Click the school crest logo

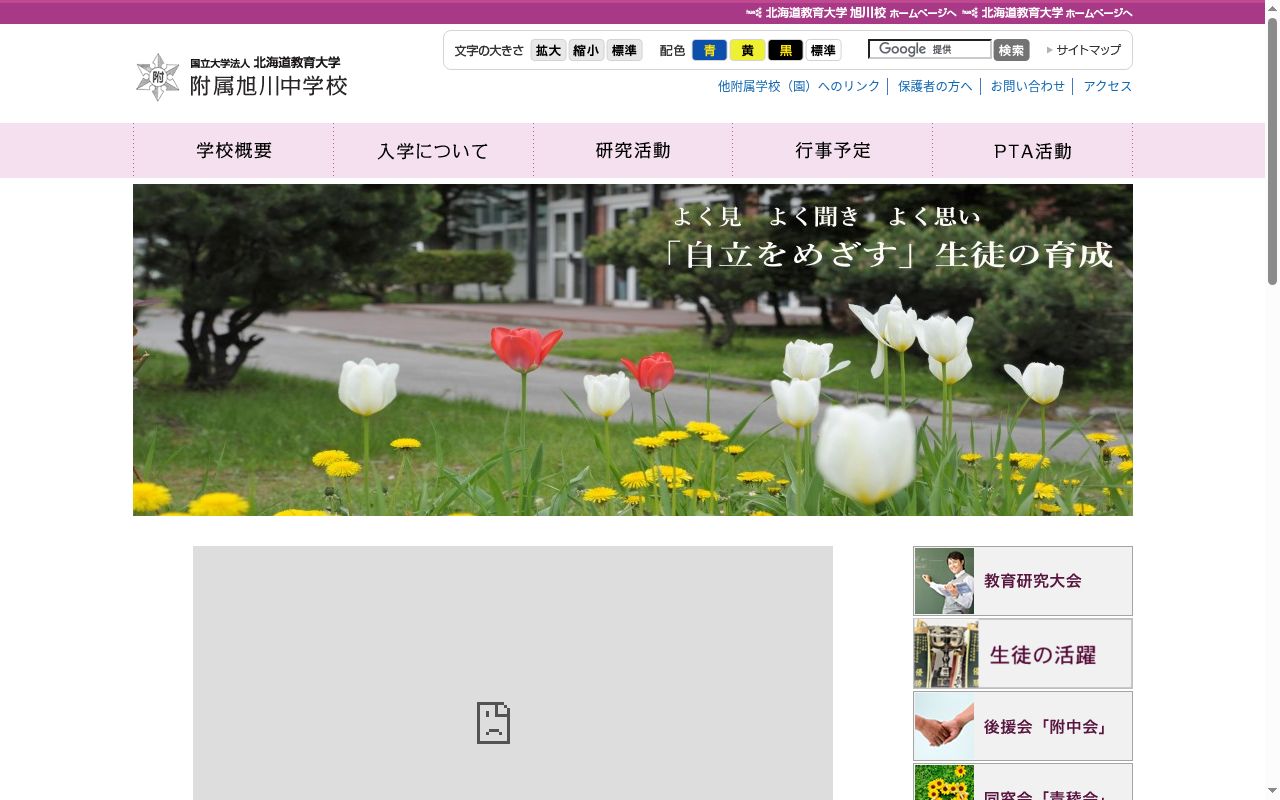pos(157,77)
